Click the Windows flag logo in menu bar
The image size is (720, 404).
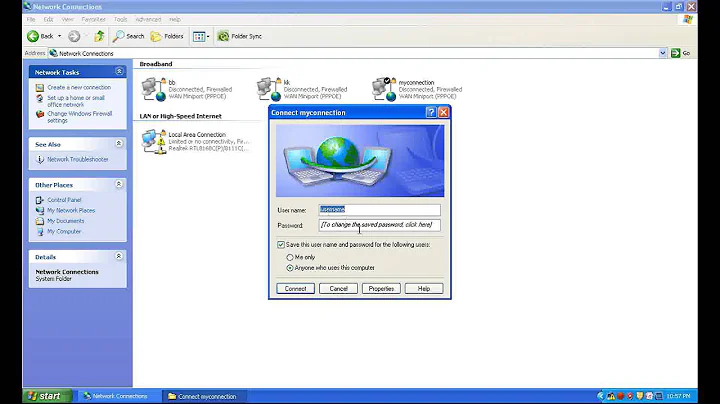[688, 19]
